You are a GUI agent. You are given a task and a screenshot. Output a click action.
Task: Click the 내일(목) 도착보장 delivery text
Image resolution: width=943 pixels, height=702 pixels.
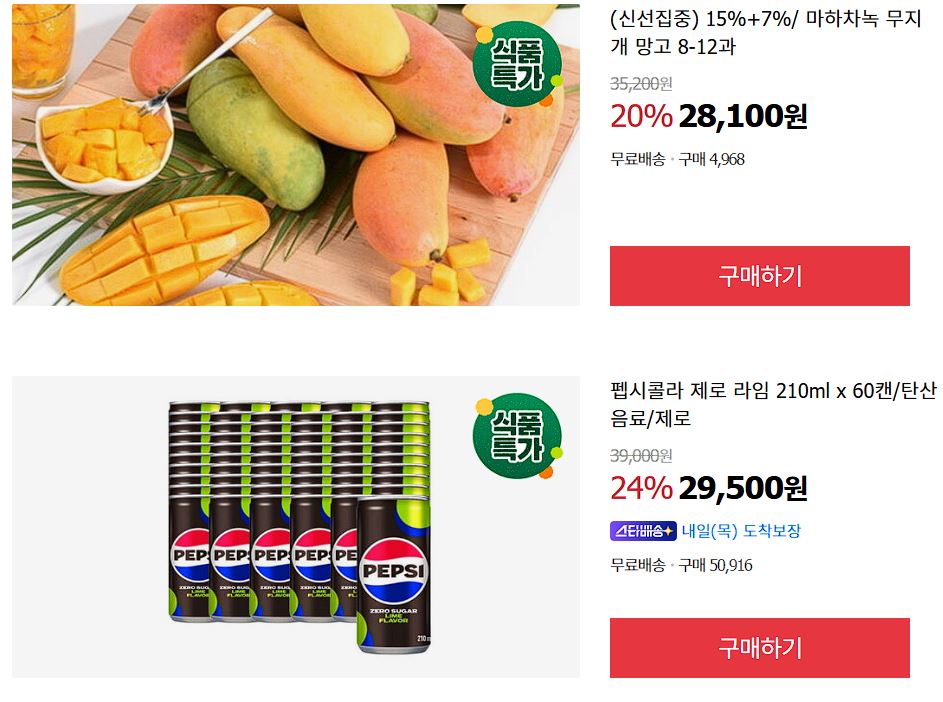pyautogui.click(x=741, y=531)
